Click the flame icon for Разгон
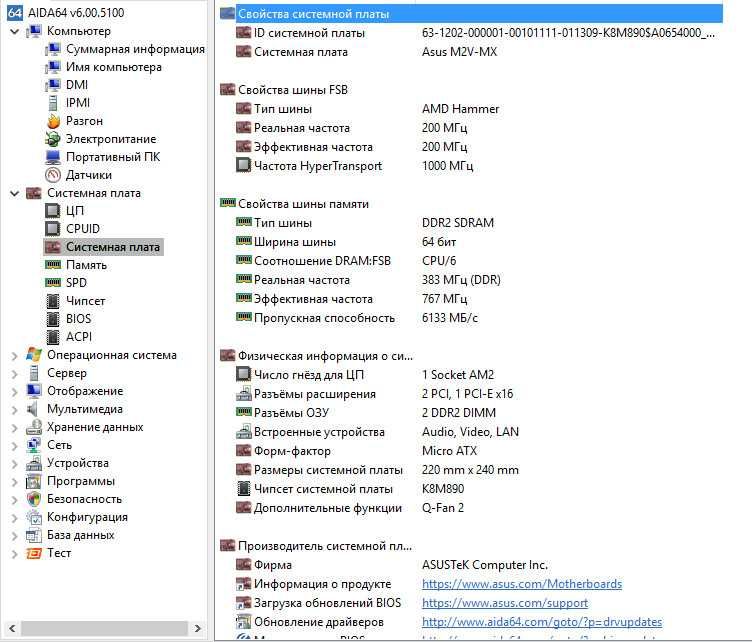Image resolution: width=752 pixels, height=642 pixels. [53, 121]
